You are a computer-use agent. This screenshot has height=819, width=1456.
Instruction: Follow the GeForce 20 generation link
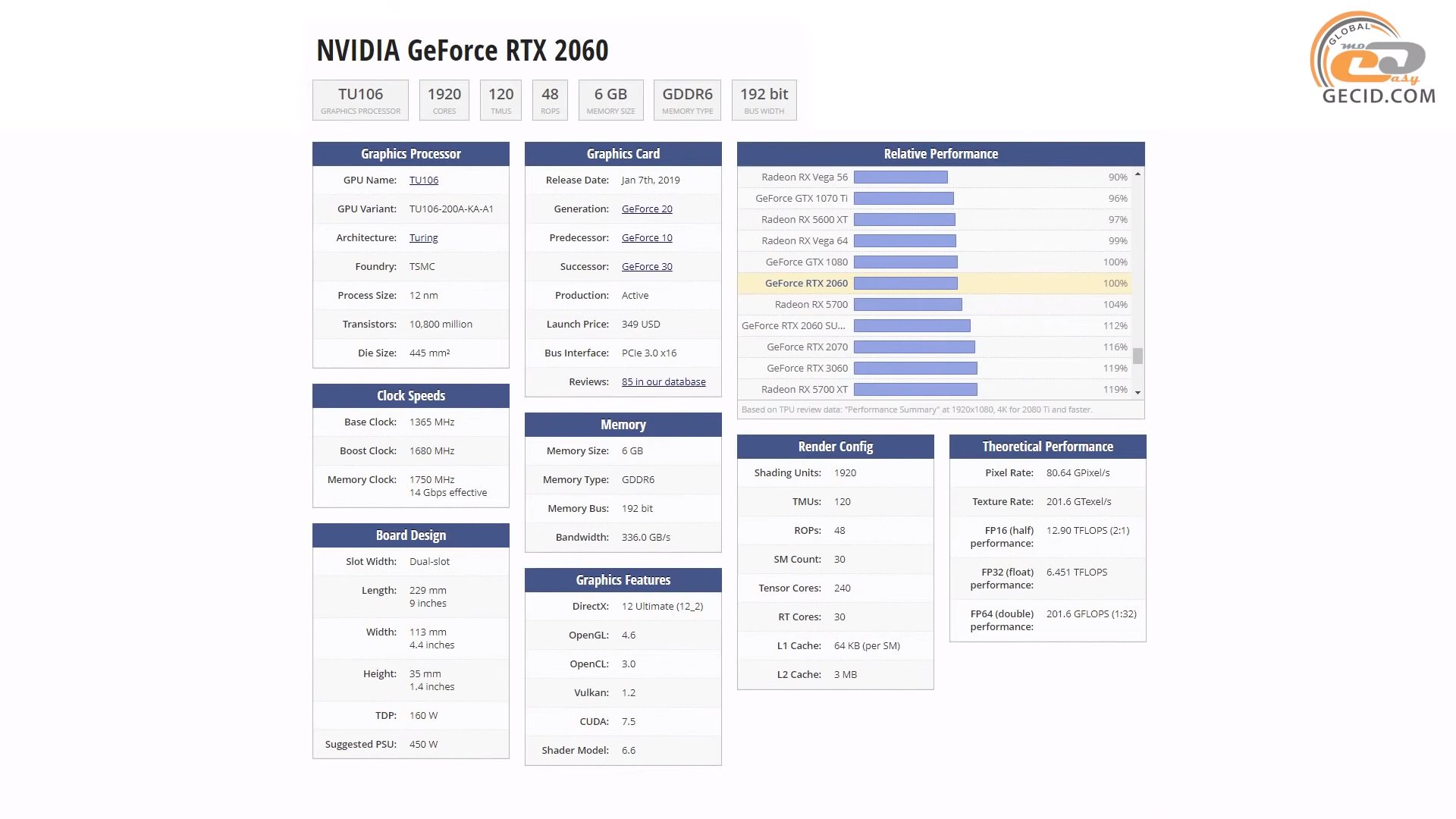647,209
